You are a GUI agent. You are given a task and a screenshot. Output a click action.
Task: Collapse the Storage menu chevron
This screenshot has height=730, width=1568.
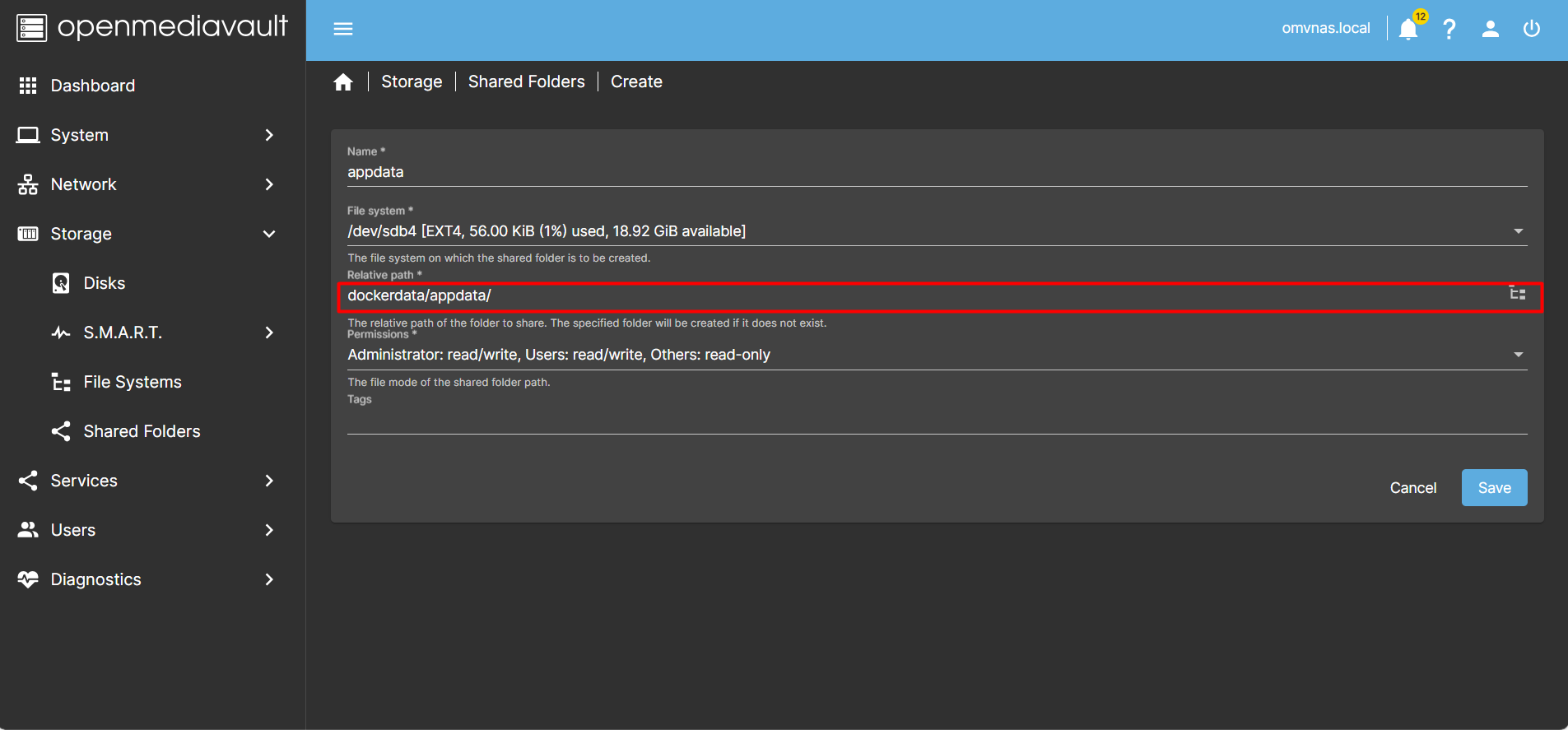point(269,234)
